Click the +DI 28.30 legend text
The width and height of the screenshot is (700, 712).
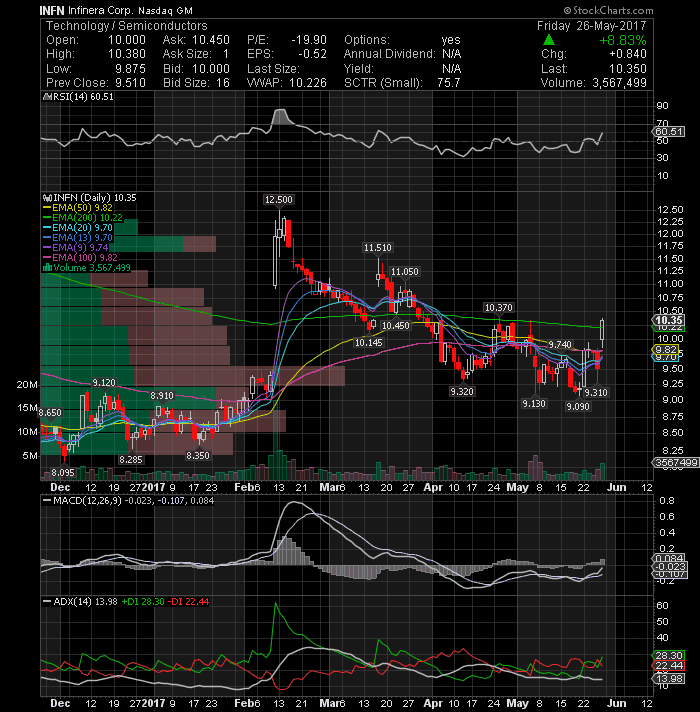[x=143, y=602]
